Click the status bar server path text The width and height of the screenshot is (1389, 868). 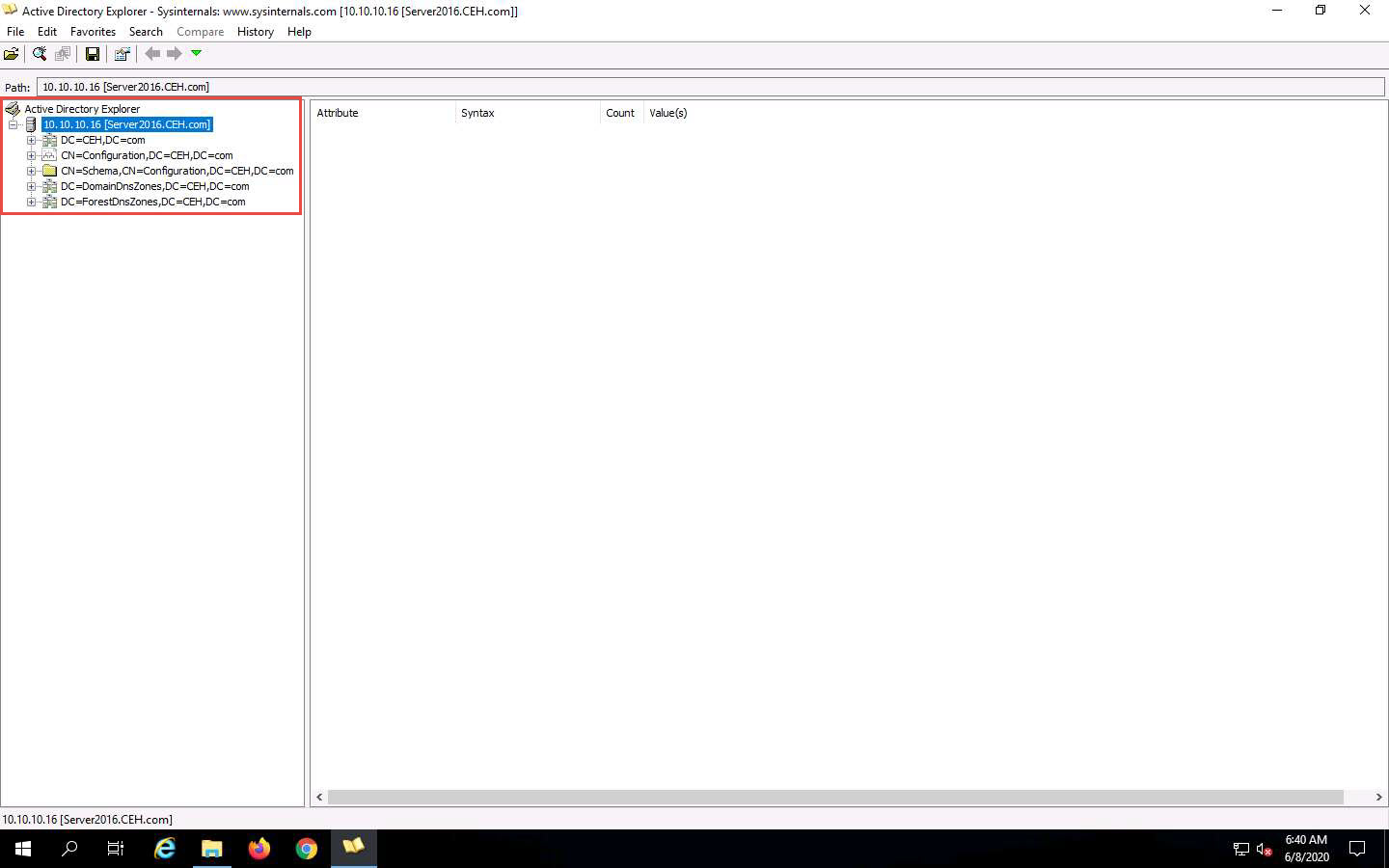click(87, 820)
